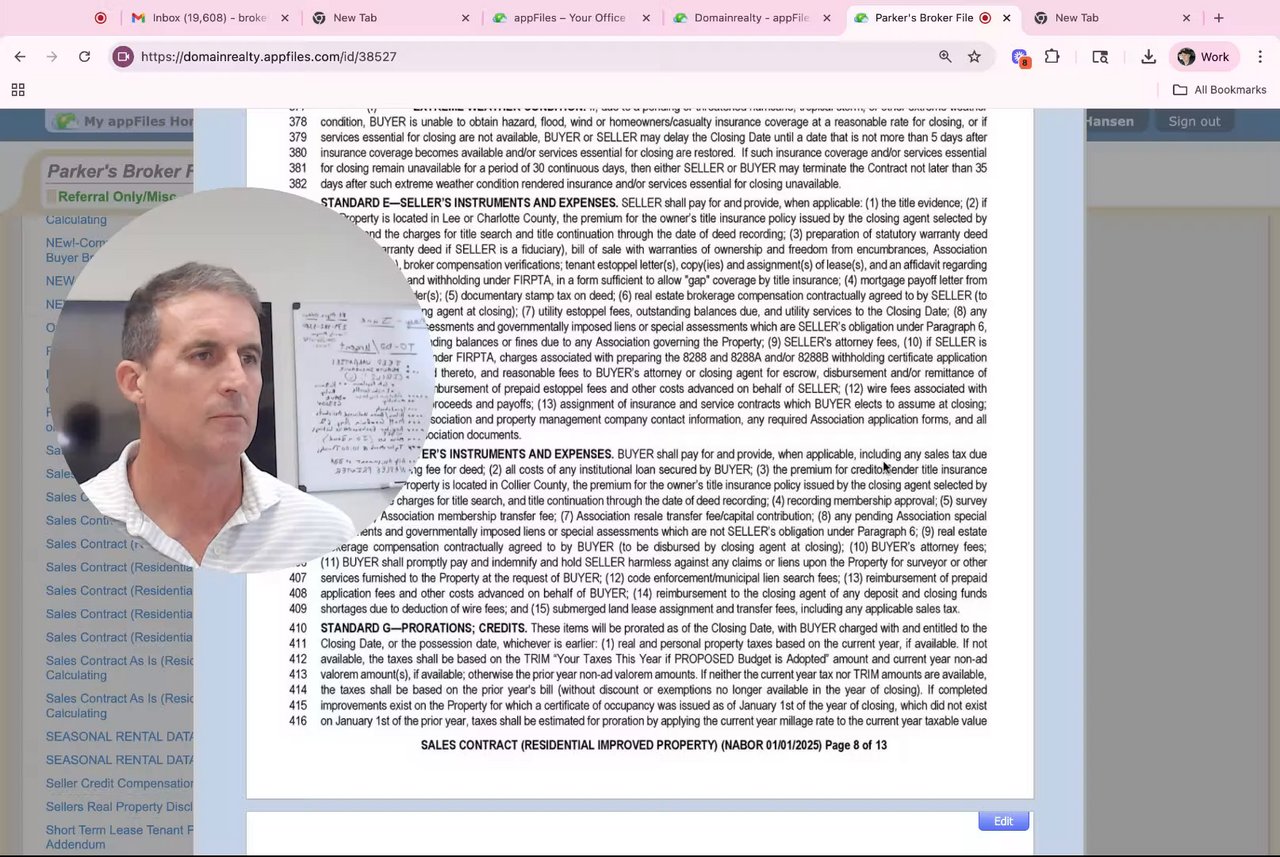Open the Chrome three-dot menu
The image size is (1280, 857).
(1261, 57)
